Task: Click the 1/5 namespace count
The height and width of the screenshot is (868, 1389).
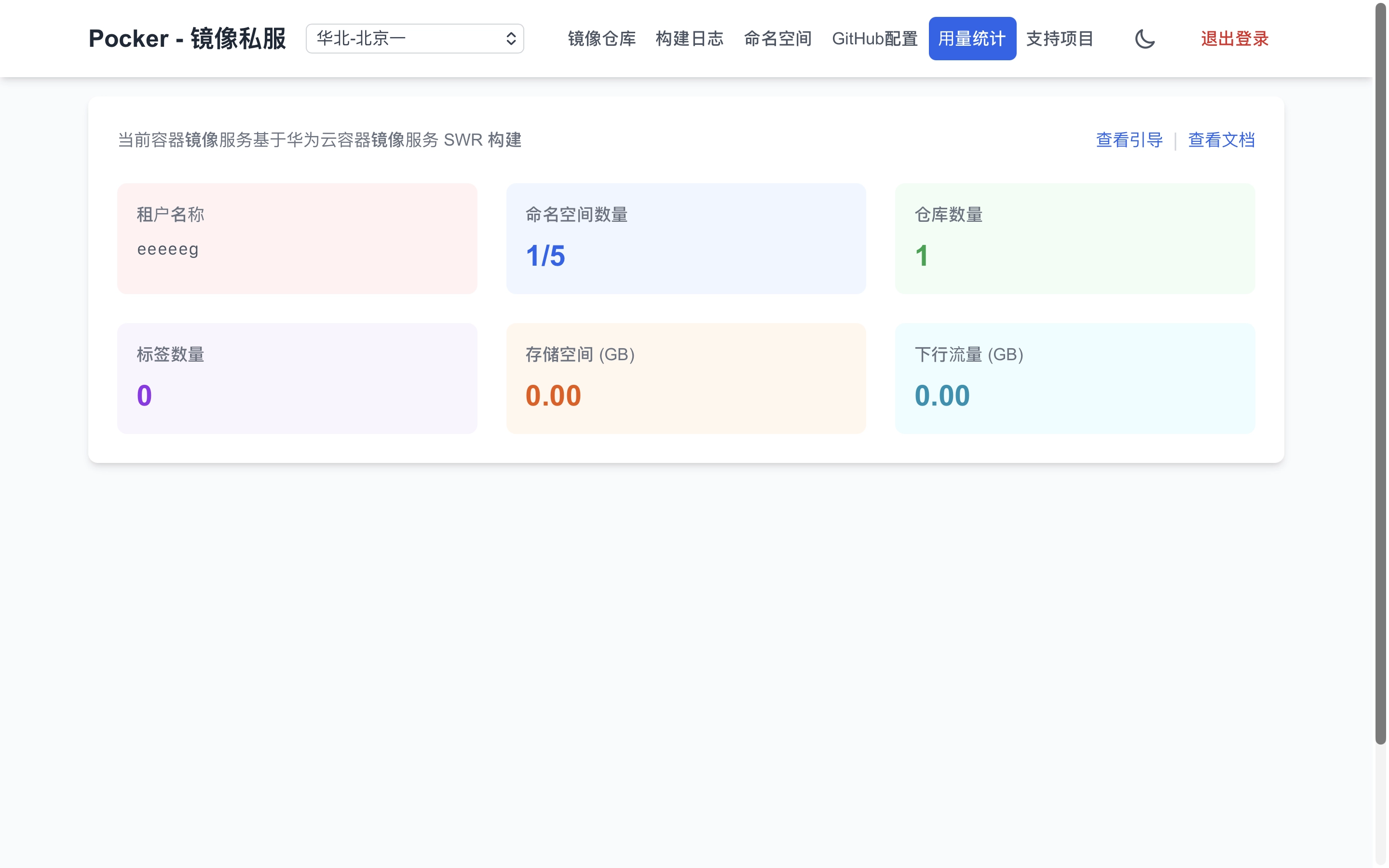Action: click(546, 256)
